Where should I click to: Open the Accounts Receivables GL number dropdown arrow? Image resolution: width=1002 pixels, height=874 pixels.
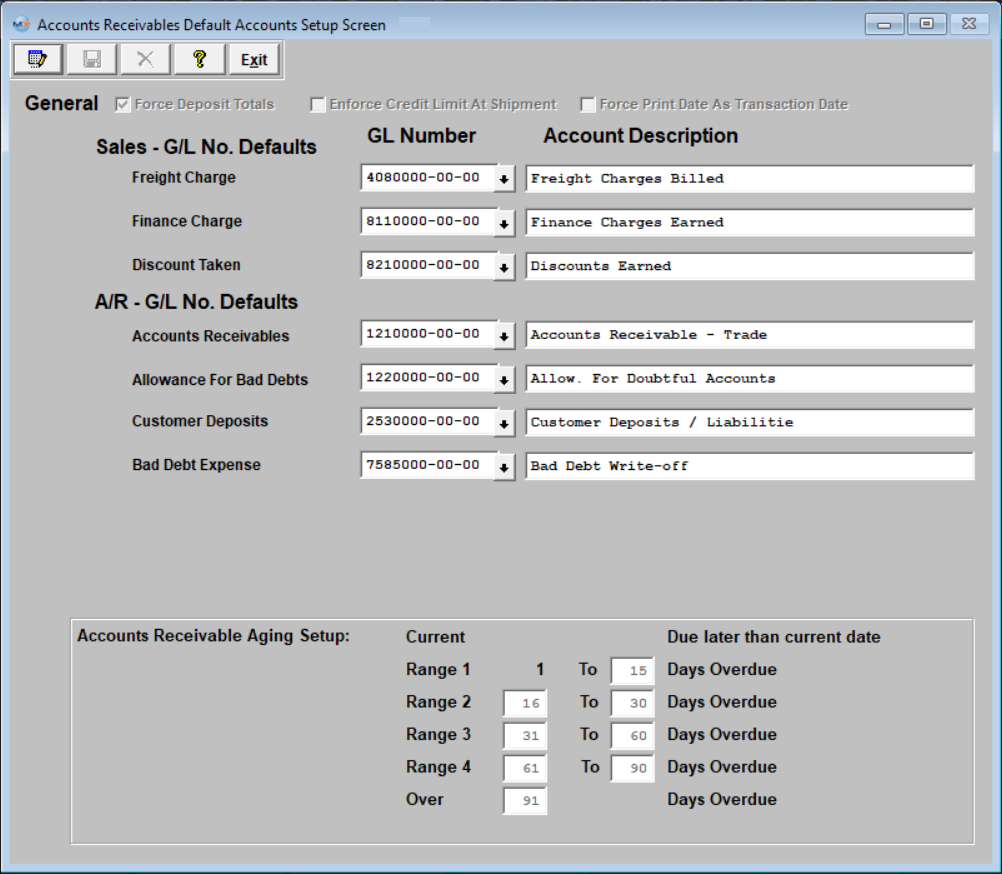[504, 335]
